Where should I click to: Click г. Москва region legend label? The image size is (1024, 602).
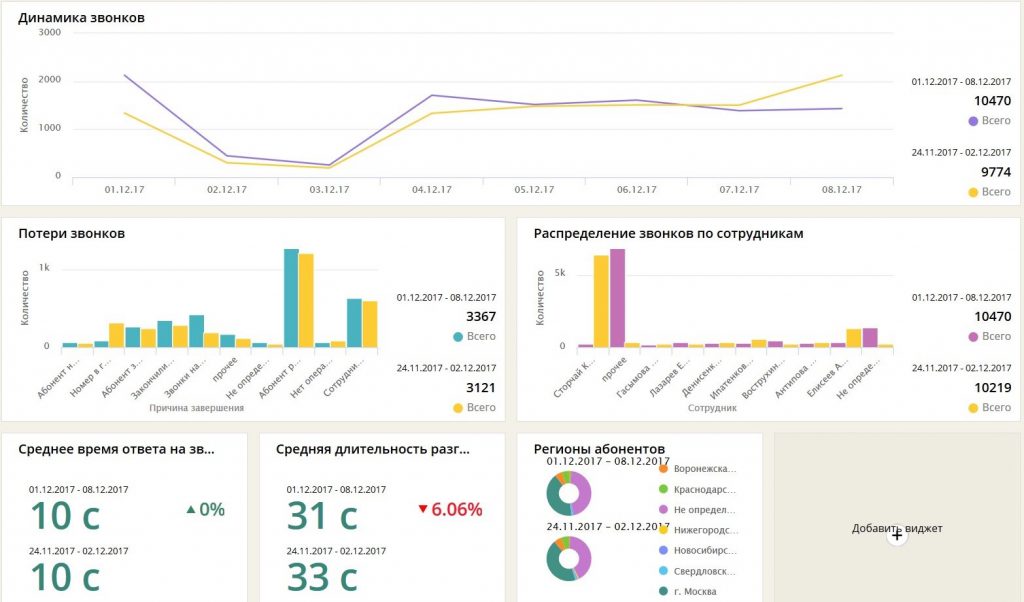[x=695, y=592]
